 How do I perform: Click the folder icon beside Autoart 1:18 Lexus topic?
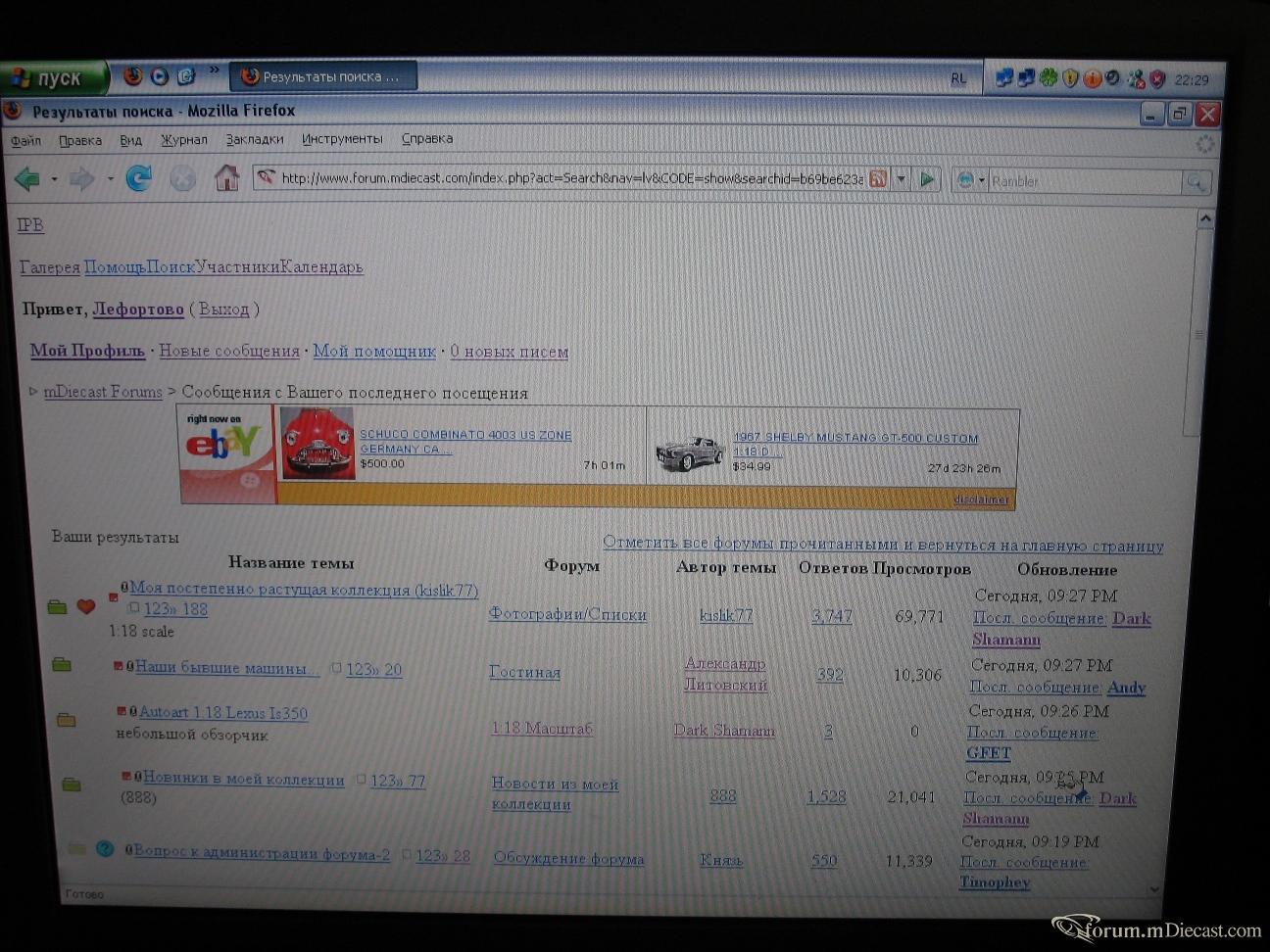point(66,720)
